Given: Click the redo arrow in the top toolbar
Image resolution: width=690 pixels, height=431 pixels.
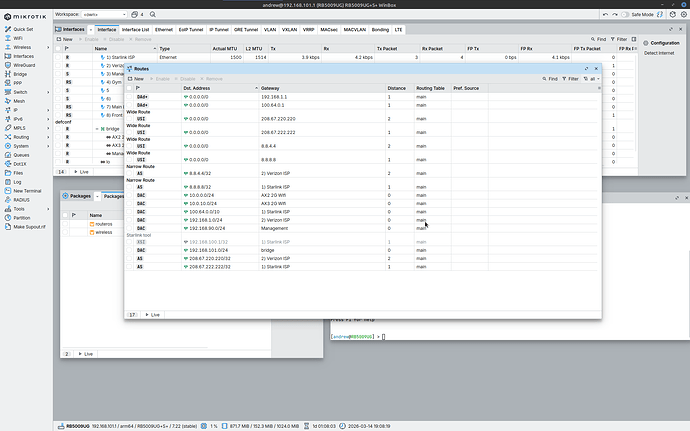Looking at the screenshot, I should coord(615,15).
